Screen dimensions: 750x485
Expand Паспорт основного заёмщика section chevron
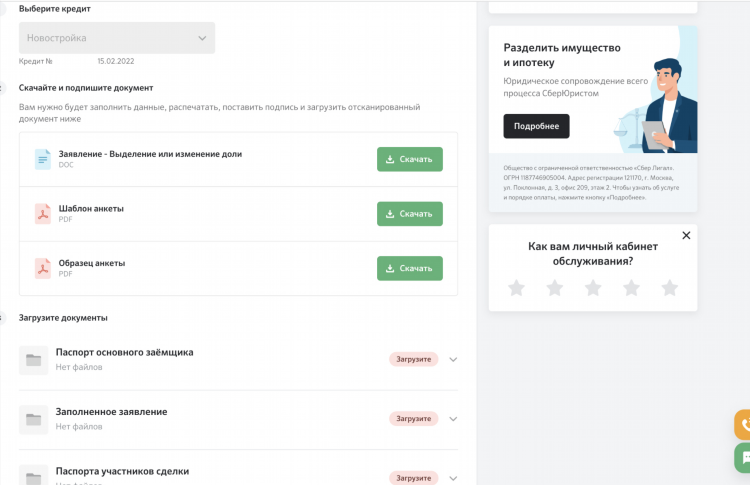453,360
